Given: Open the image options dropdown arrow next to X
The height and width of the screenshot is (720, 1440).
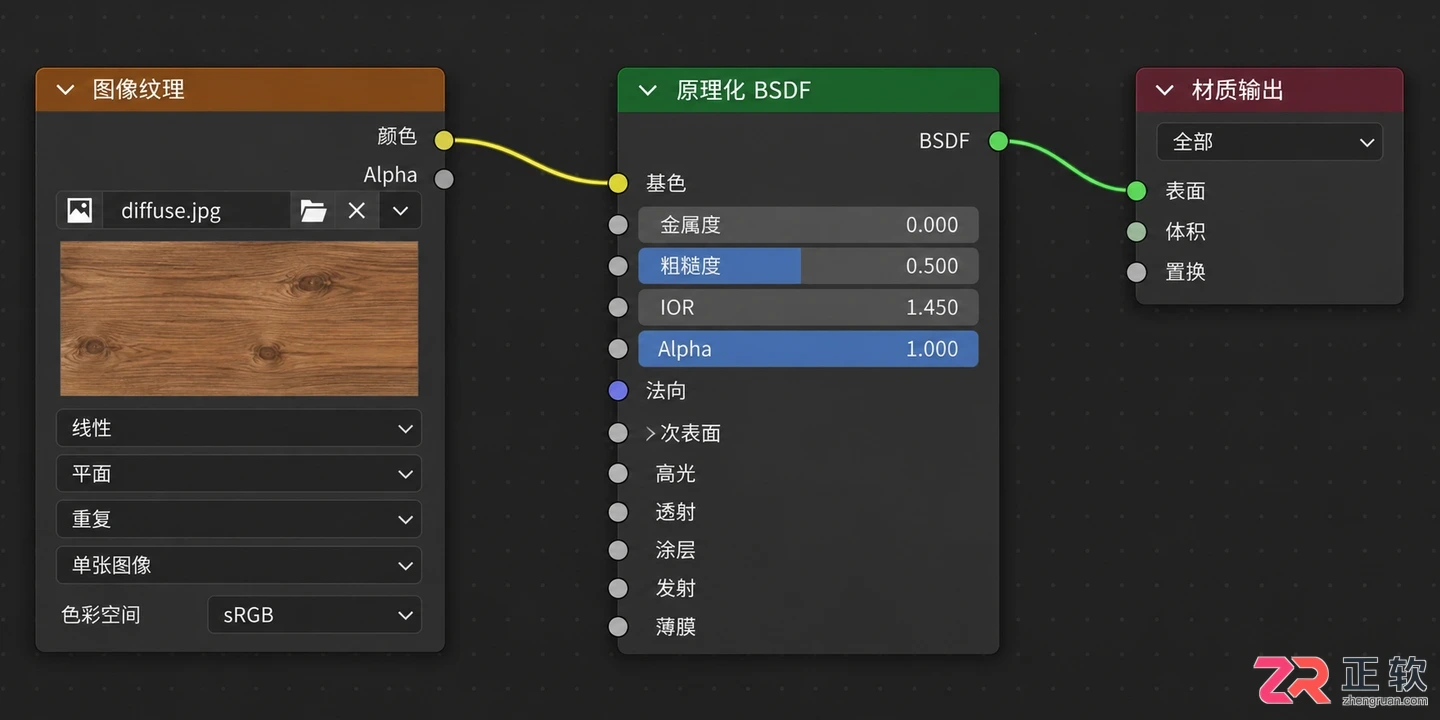Looking at the screenshot, I should coord(401,210).
